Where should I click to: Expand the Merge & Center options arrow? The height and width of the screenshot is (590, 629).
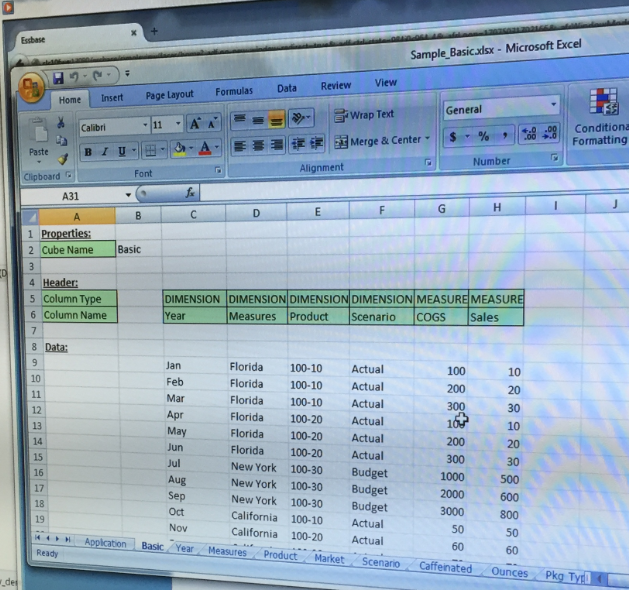[427, 138]
